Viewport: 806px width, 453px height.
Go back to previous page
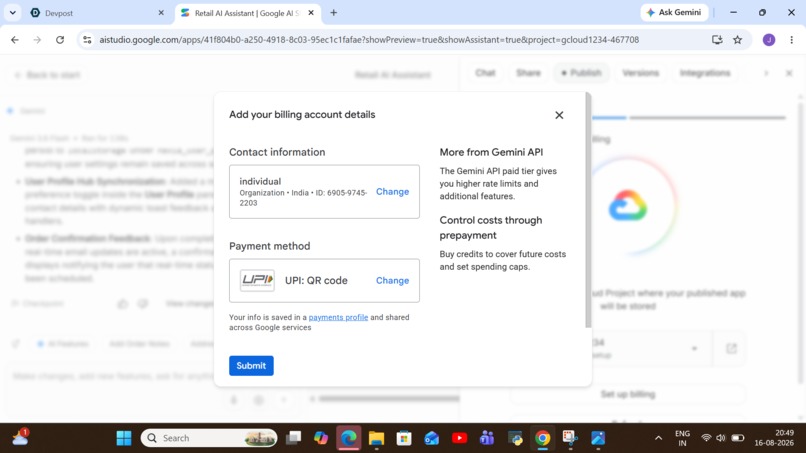tap(15, 40)
